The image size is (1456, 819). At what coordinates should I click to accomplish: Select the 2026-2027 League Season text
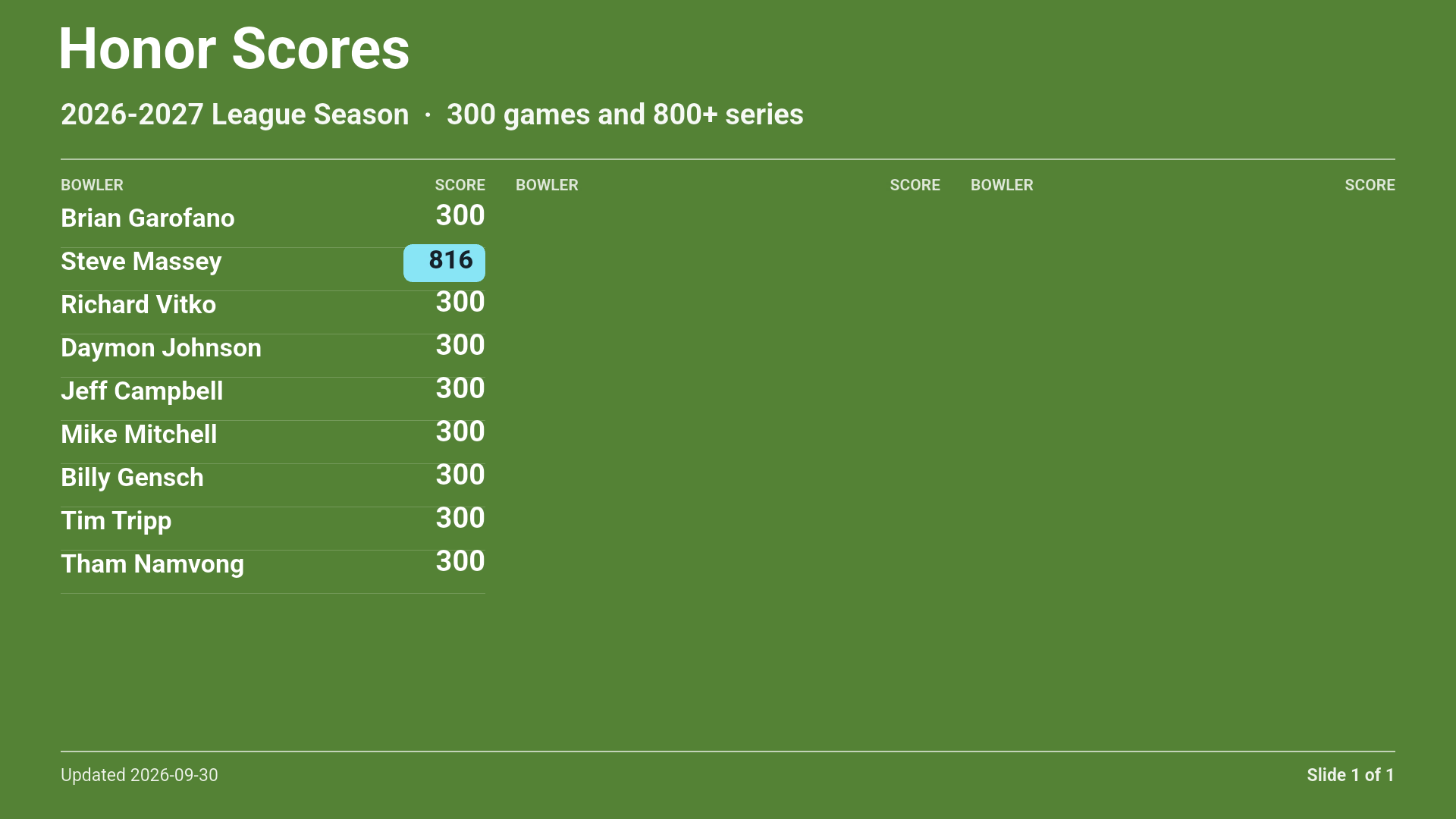[x=234, y=115]
